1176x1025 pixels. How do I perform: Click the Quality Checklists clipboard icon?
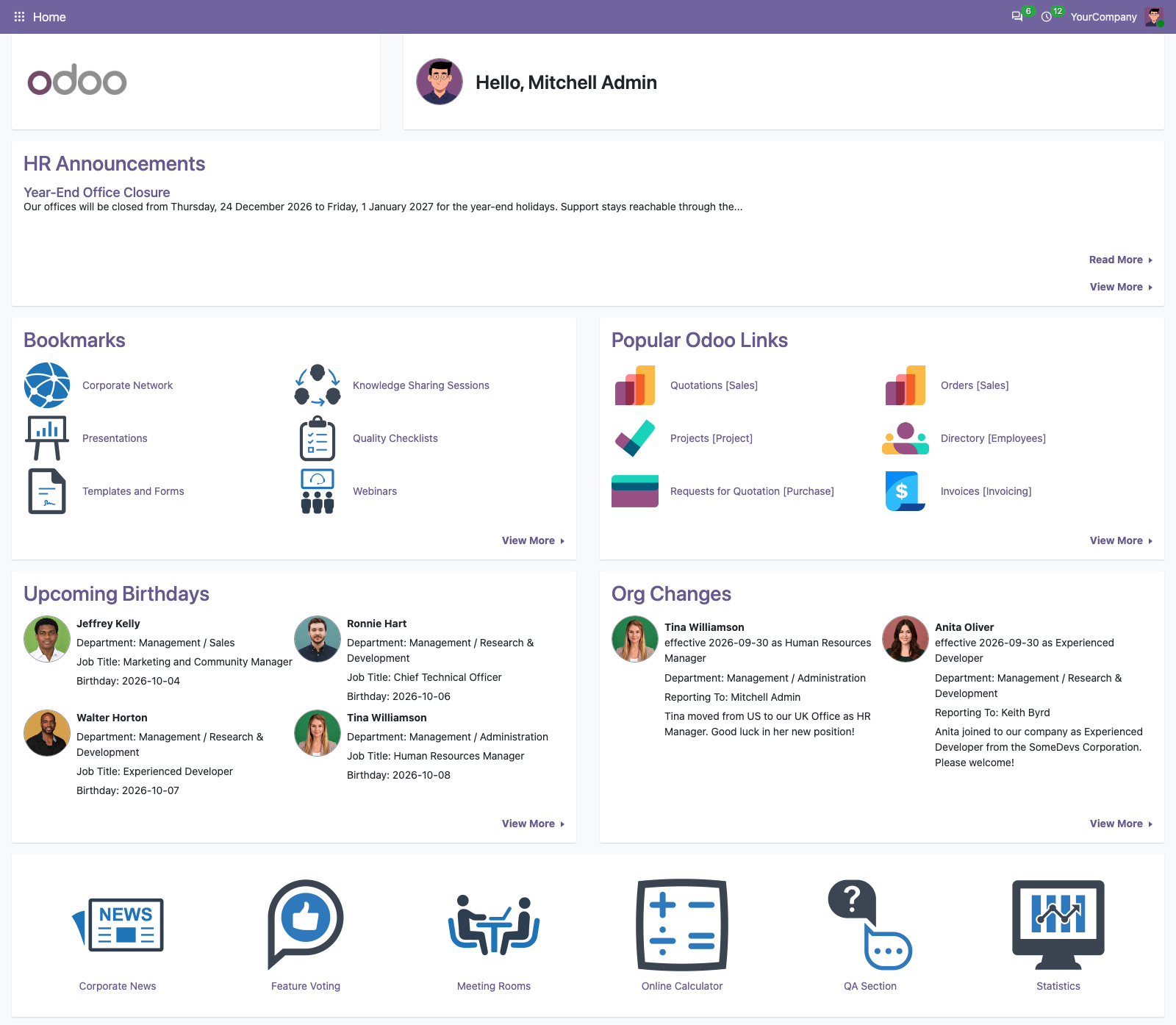coord(318,438)
